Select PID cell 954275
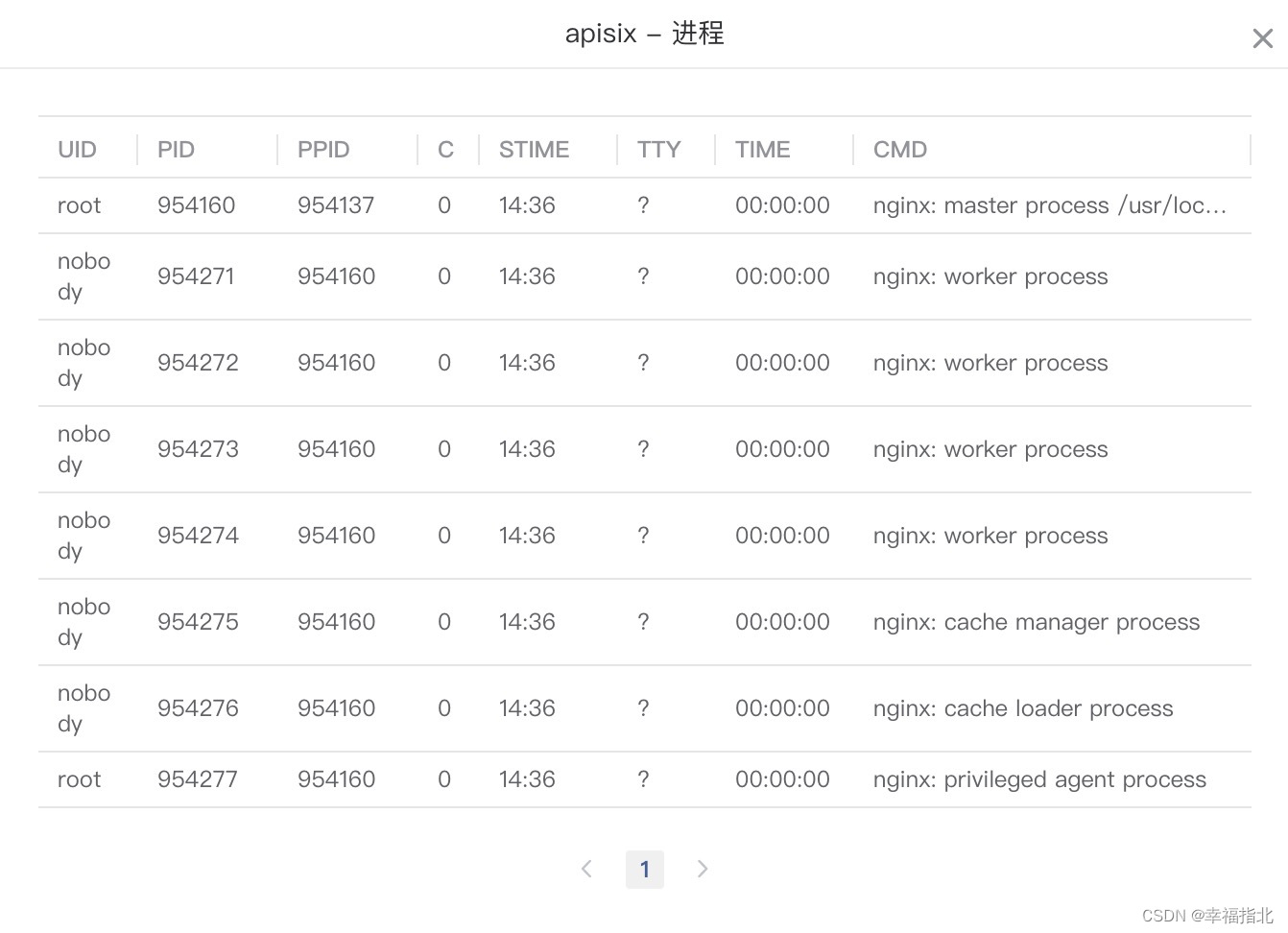 [x=198, y=622]
